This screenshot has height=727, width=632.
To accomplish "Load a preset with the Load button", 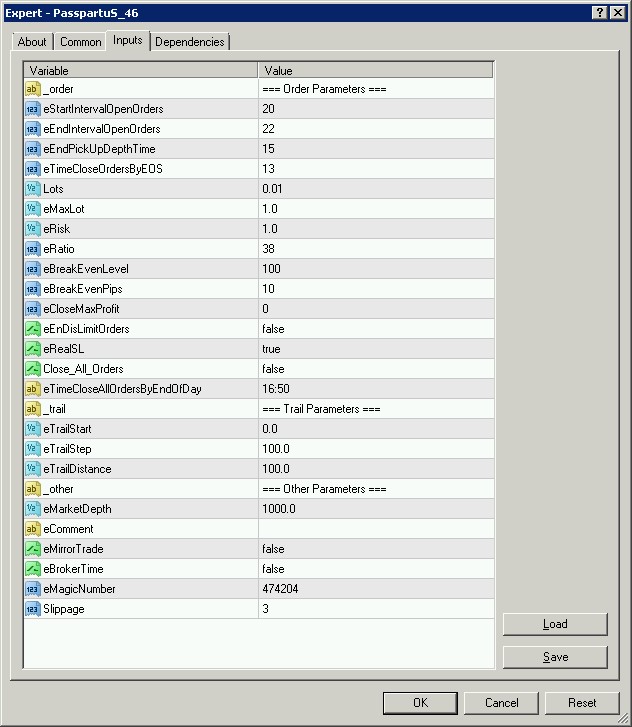I will (x=555, y=624).
